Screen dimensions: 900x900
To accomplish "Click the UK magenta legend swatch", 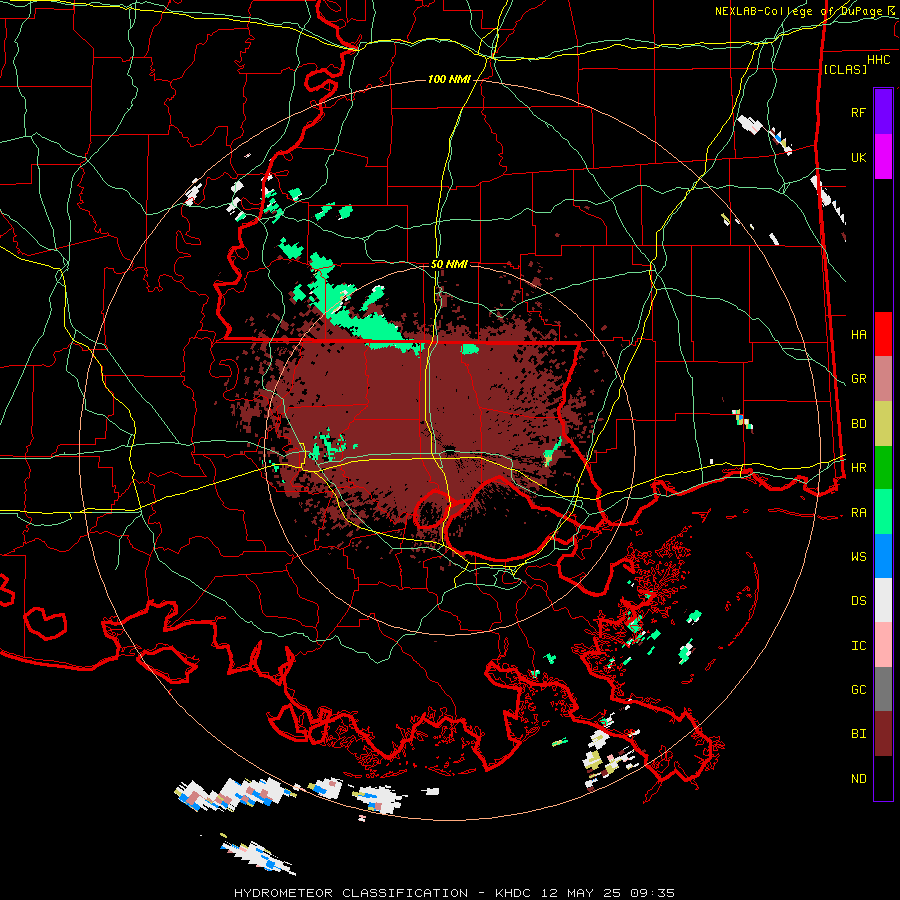I will pos(883,157).
